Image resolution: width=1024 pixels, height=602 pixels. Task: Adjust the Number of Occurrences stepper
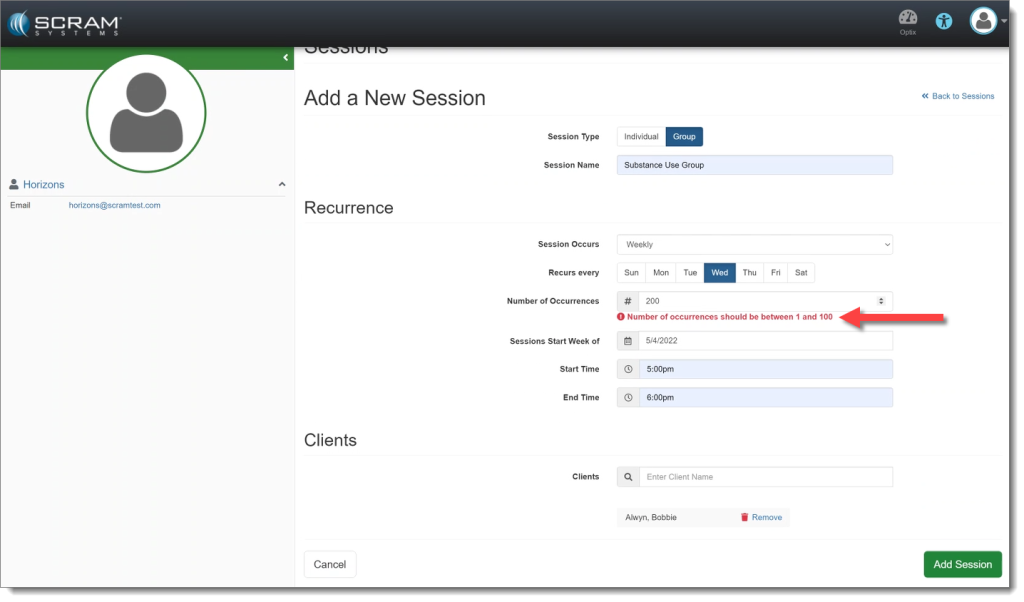(880, 300)
